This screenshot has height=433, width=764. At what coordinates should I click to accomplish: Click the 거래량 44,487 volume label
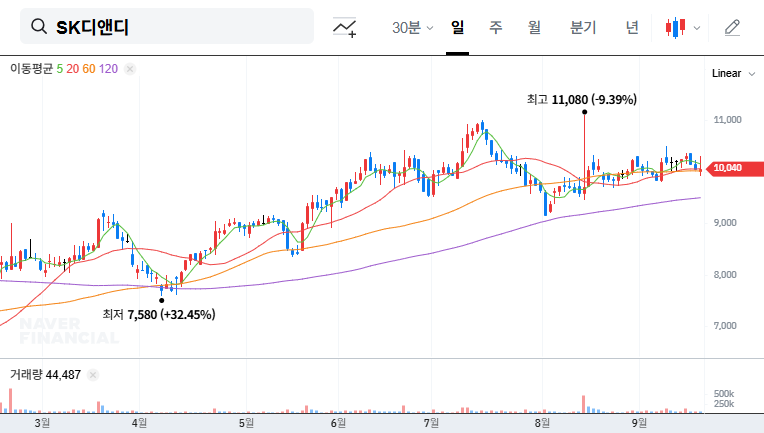[x=45, y=375]
